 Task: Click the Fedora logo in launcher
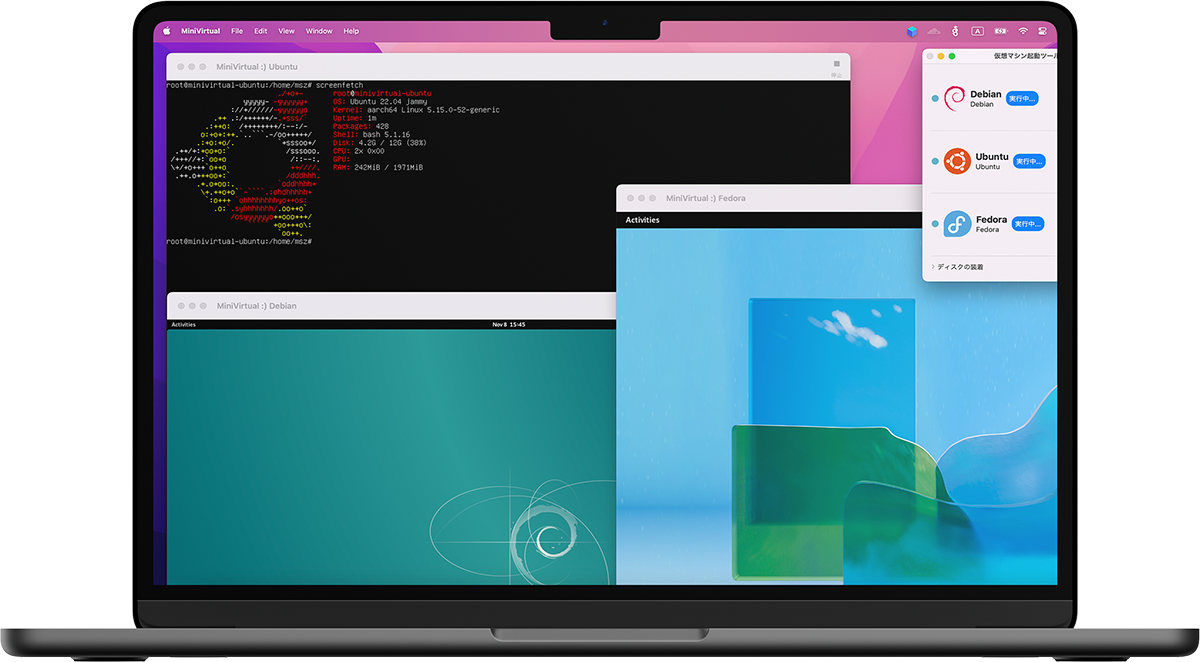click(x=957, y=224)
